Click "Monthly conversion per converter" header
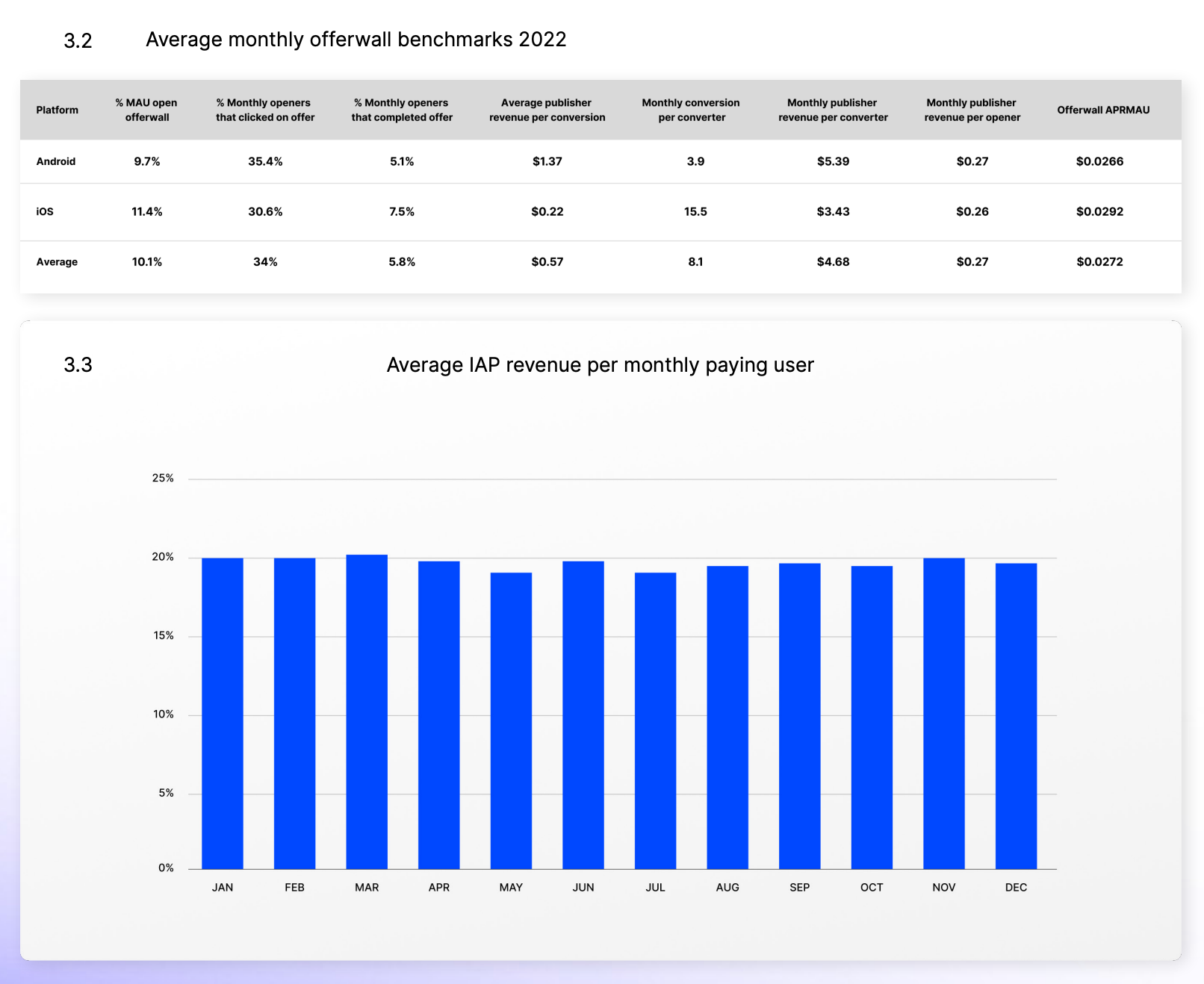The width and height of the screenshot is (1204, 984). 691,110
